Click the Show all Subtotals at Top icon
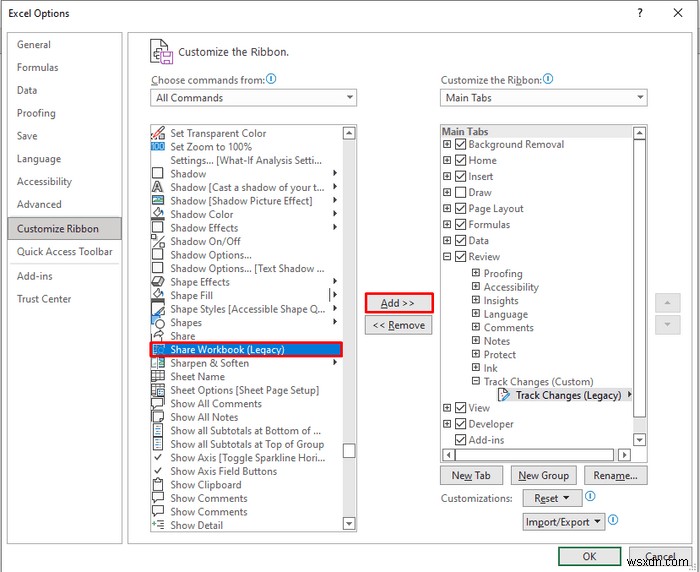 click(x=158, y=444)
